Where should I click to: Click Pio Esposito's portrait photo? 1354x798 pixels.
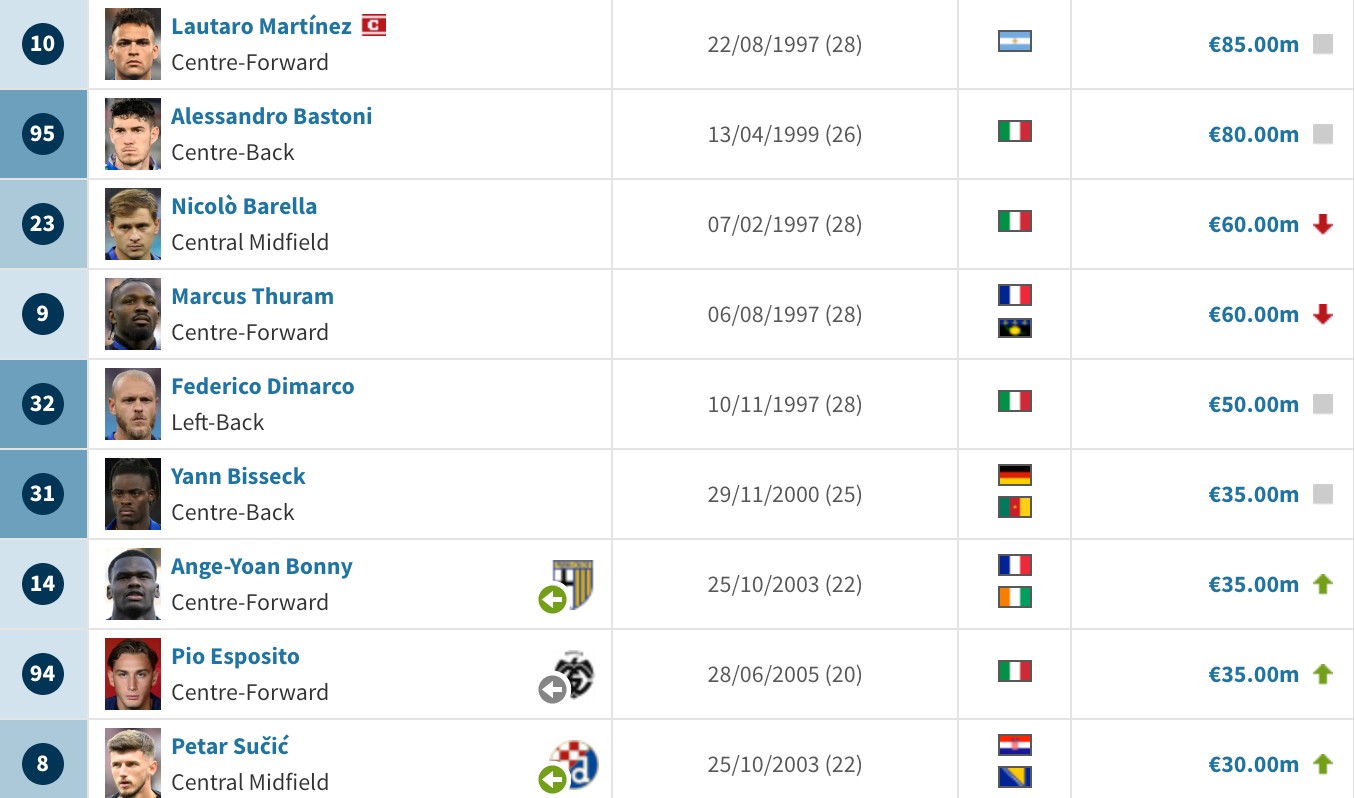(133, 674)
